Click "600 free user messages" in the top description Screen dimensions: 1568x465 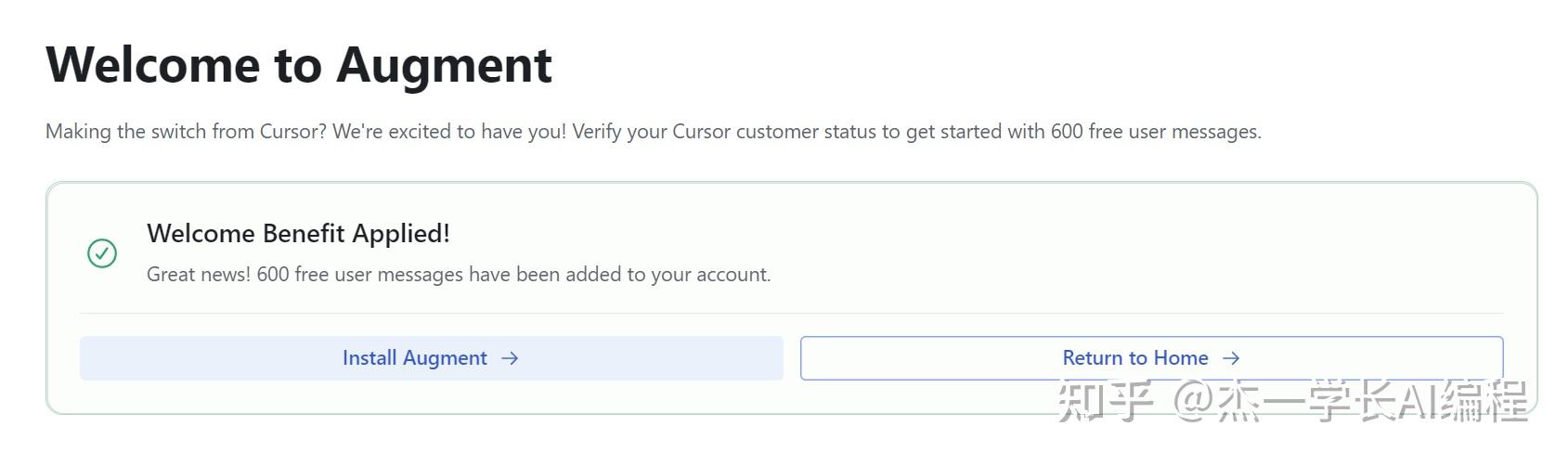coord(1154,132)
